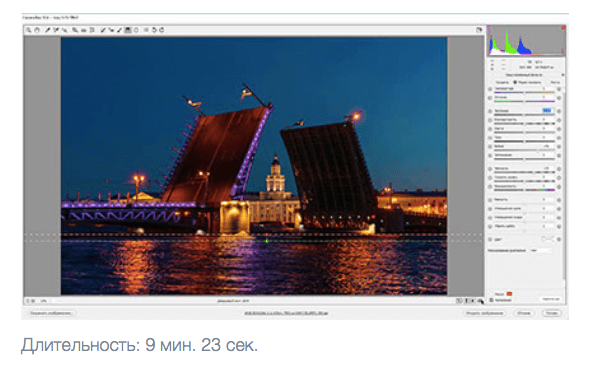598x391 pixels.
Task: Select the Crop tool
Action: pyautogui.click(x=76, y=30)
